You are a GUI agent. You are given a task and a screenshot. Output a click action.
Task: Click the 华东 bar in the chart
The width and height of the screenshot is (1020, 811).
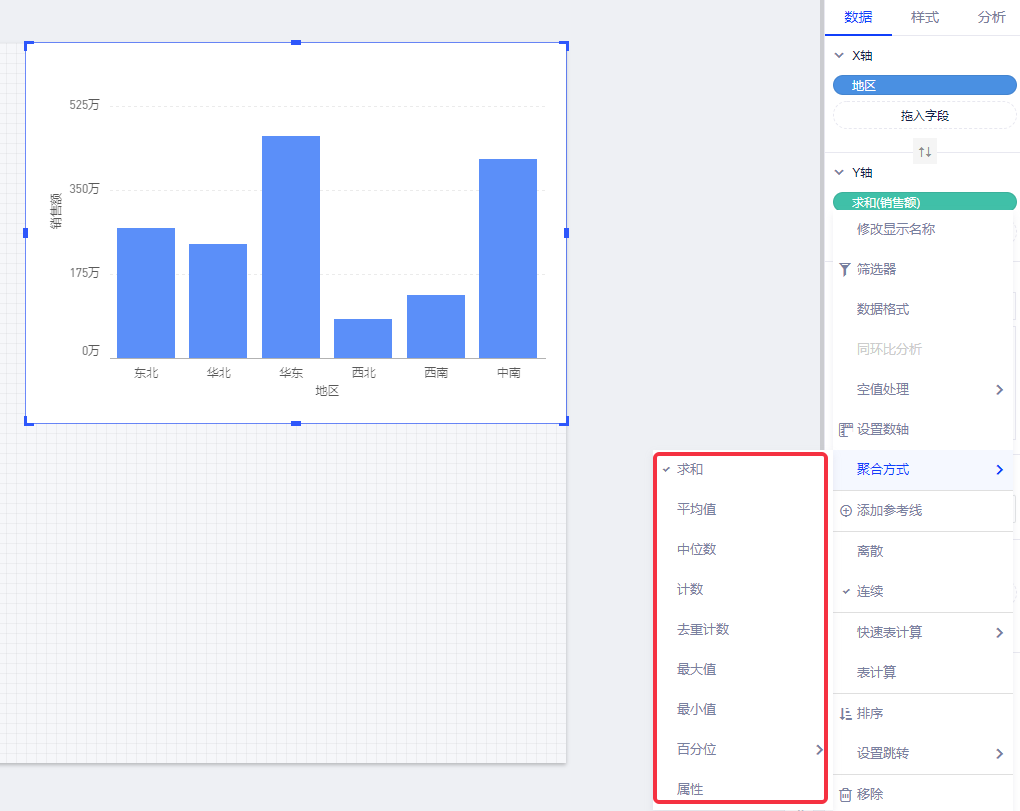coord(291,247)
